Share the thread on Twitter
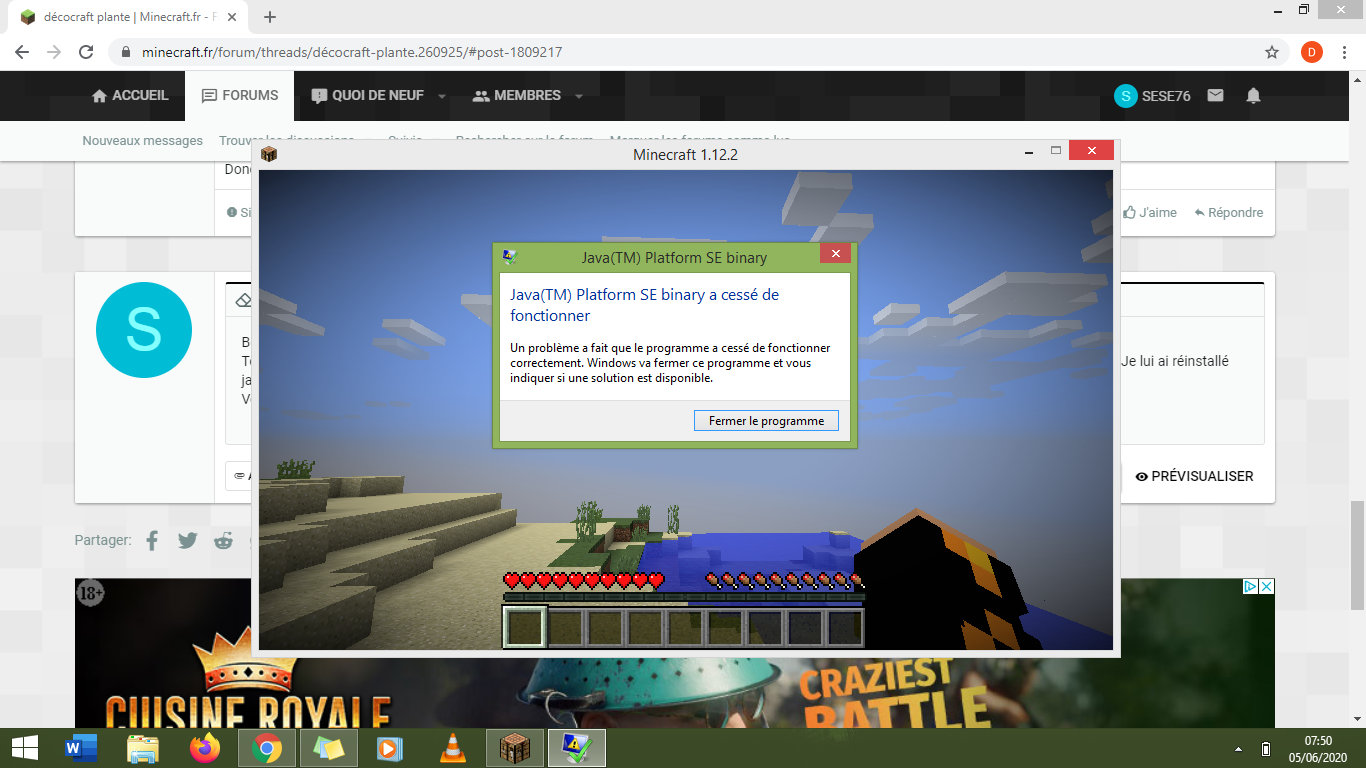Image resolution: width=1366 pixels, height=768 pixels. 187,540
